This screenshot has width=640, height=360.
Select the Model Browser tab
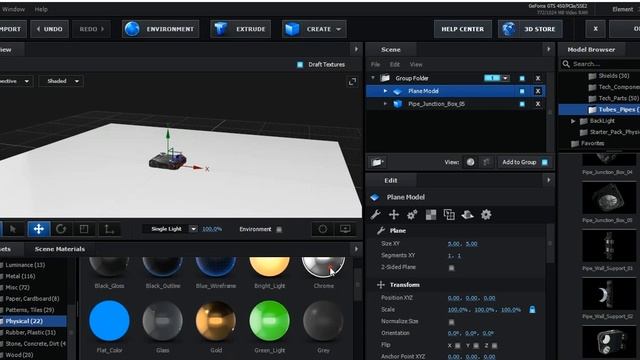[591, 49]
